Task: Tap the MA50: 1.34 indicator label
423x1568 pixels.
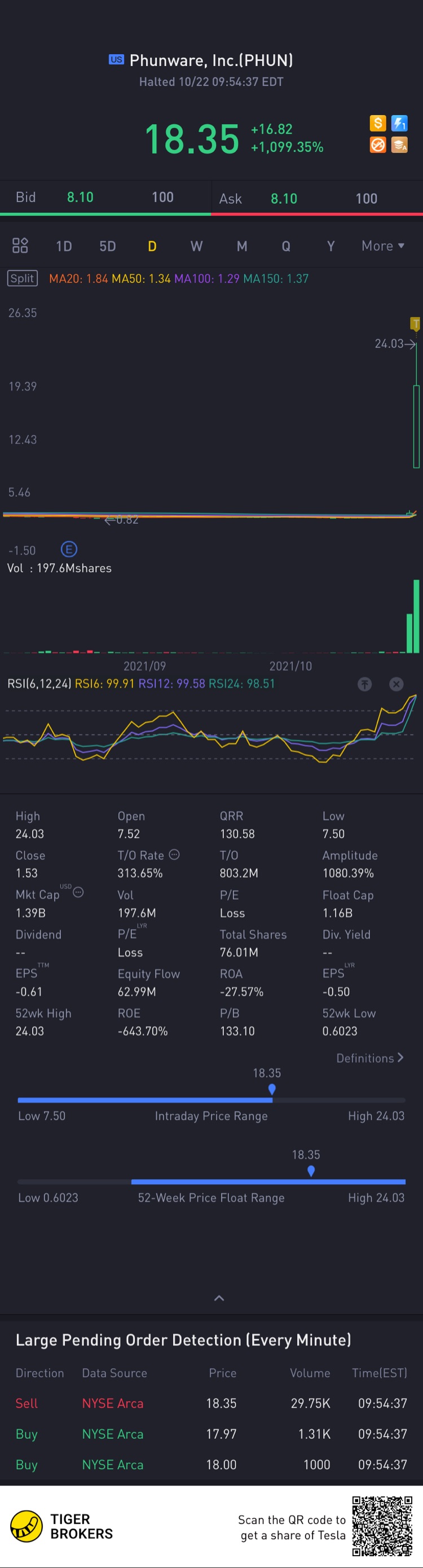Action: 141,278
